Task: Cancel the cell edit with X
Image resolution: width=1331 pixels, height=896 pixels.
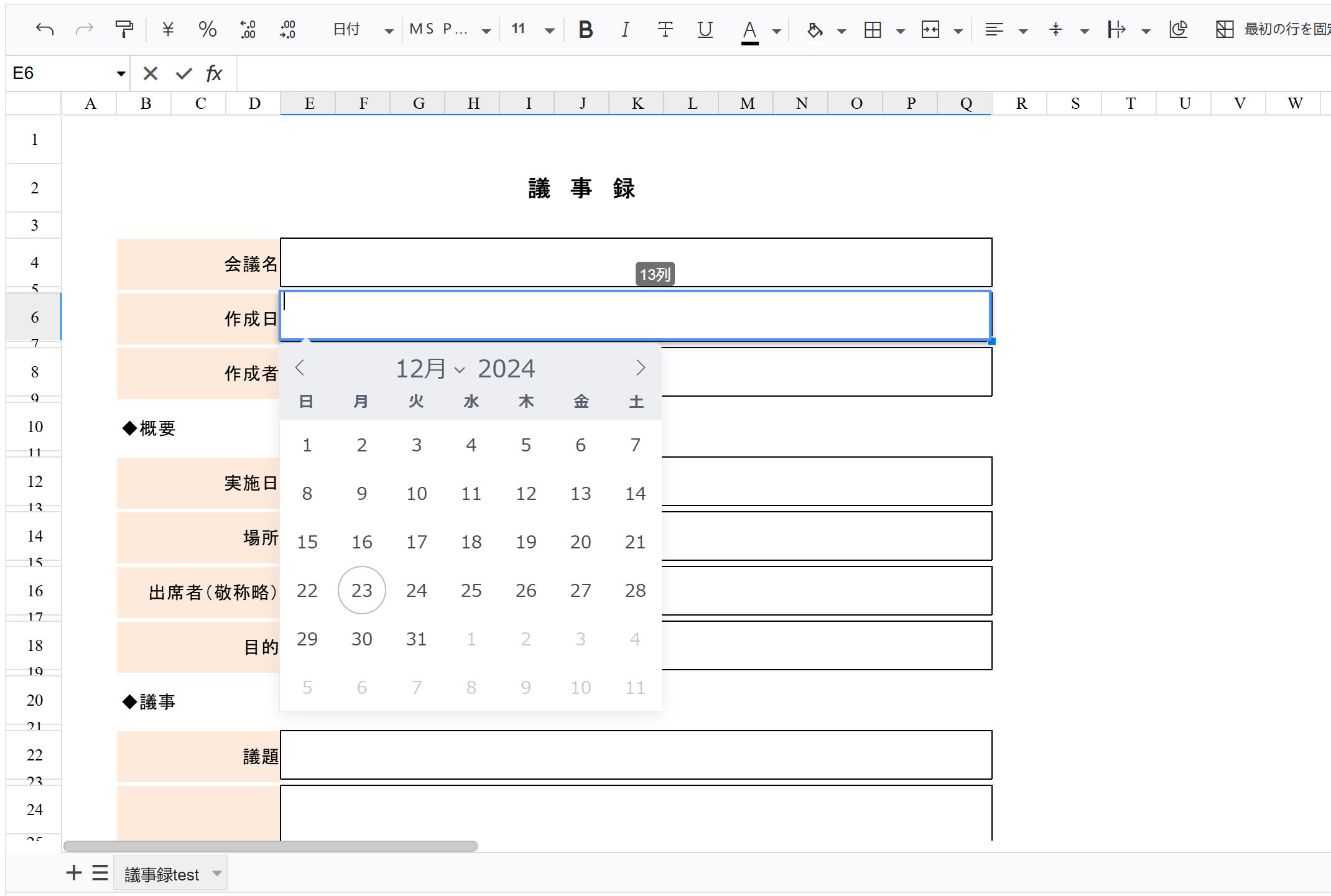Action: click(150, 73)
